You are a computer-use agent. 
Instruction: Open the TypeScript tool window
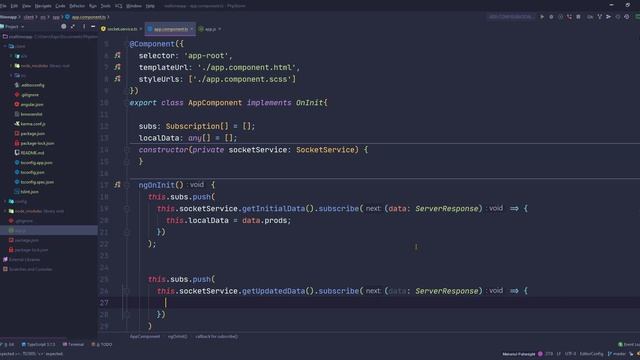point(38,344)
